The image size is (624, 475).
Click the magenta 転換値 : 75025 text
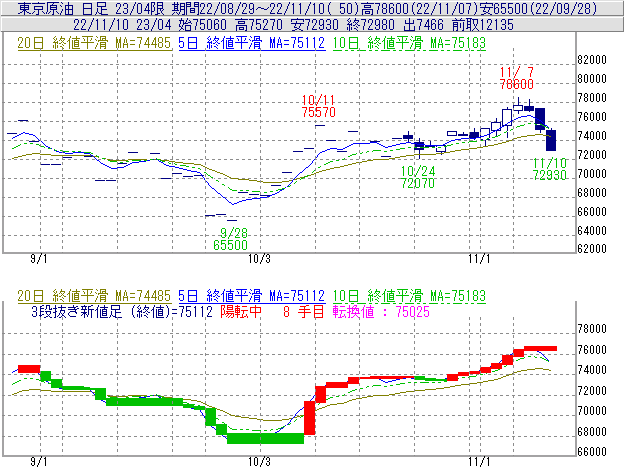coord(381,311)
